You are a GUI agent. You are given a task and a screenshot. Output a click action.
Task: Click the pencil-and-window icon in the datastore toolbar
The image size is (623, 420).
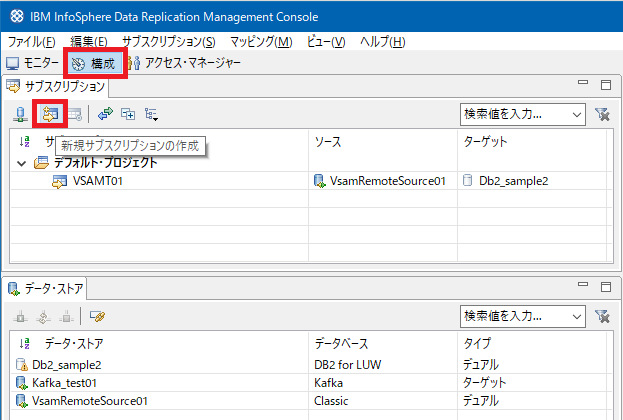pos(97,316)
